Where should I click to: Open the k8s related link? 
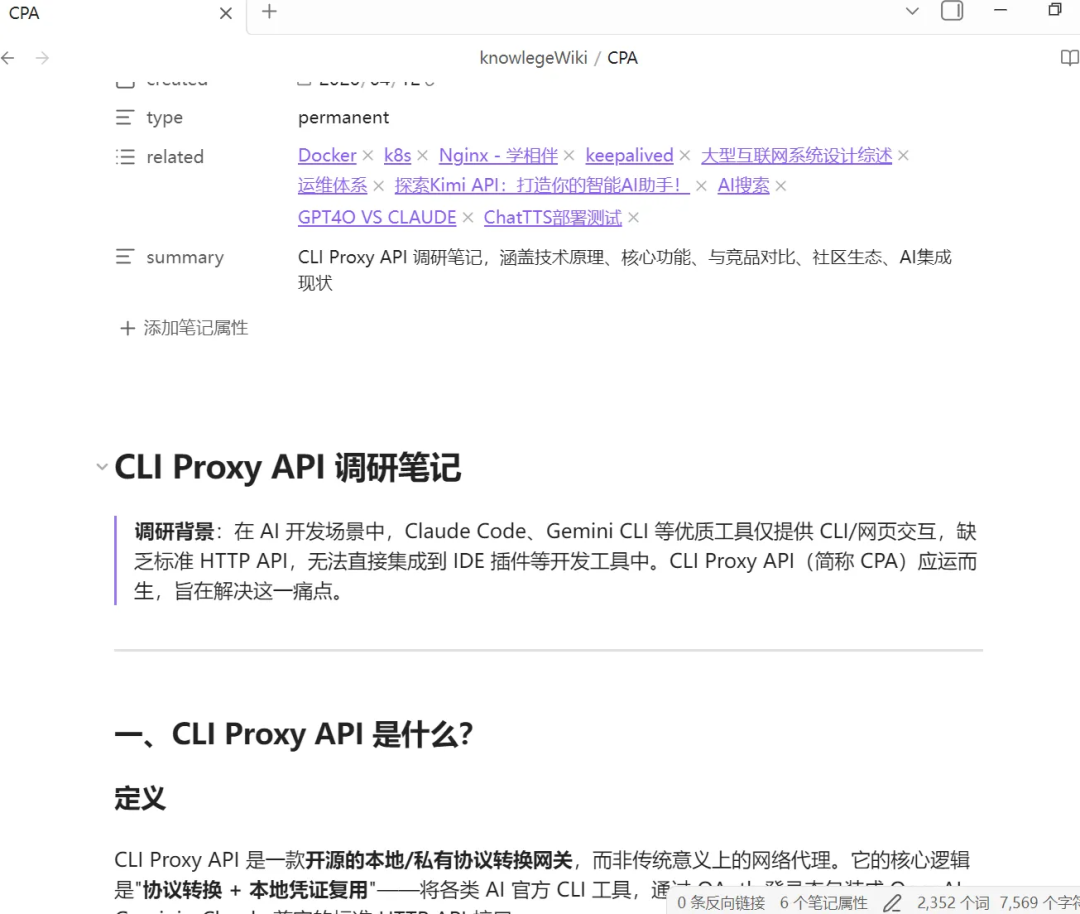(397, 156)
